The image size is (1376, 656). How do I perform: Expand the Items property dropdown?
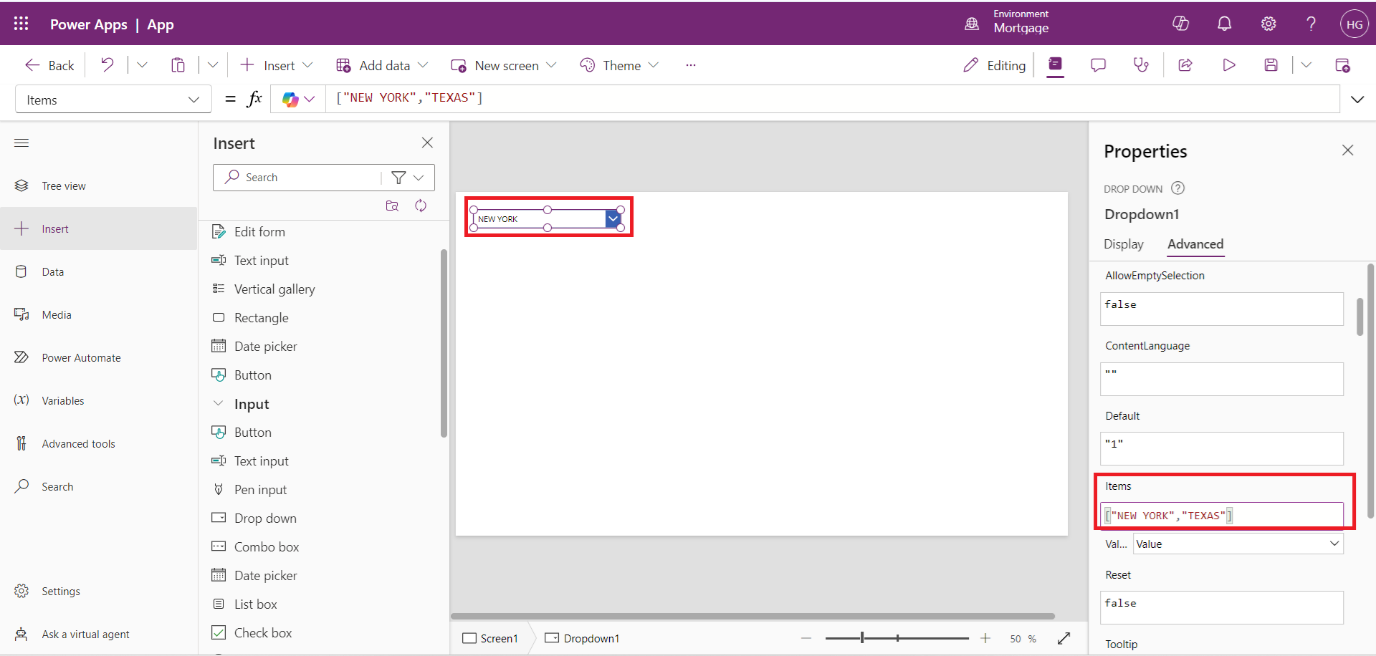pyautogui.click(x=193, y=100)
